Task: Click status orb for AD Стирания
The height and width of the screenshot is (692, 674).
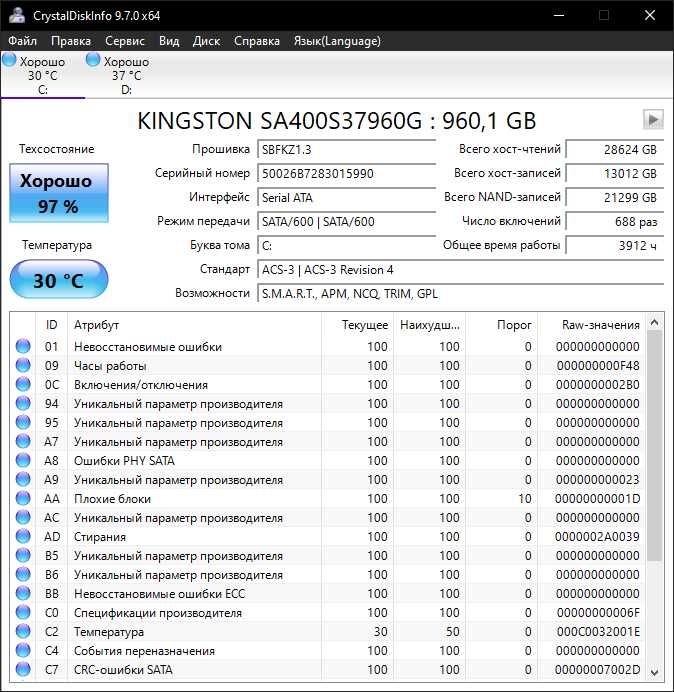Action: point(23,536)
